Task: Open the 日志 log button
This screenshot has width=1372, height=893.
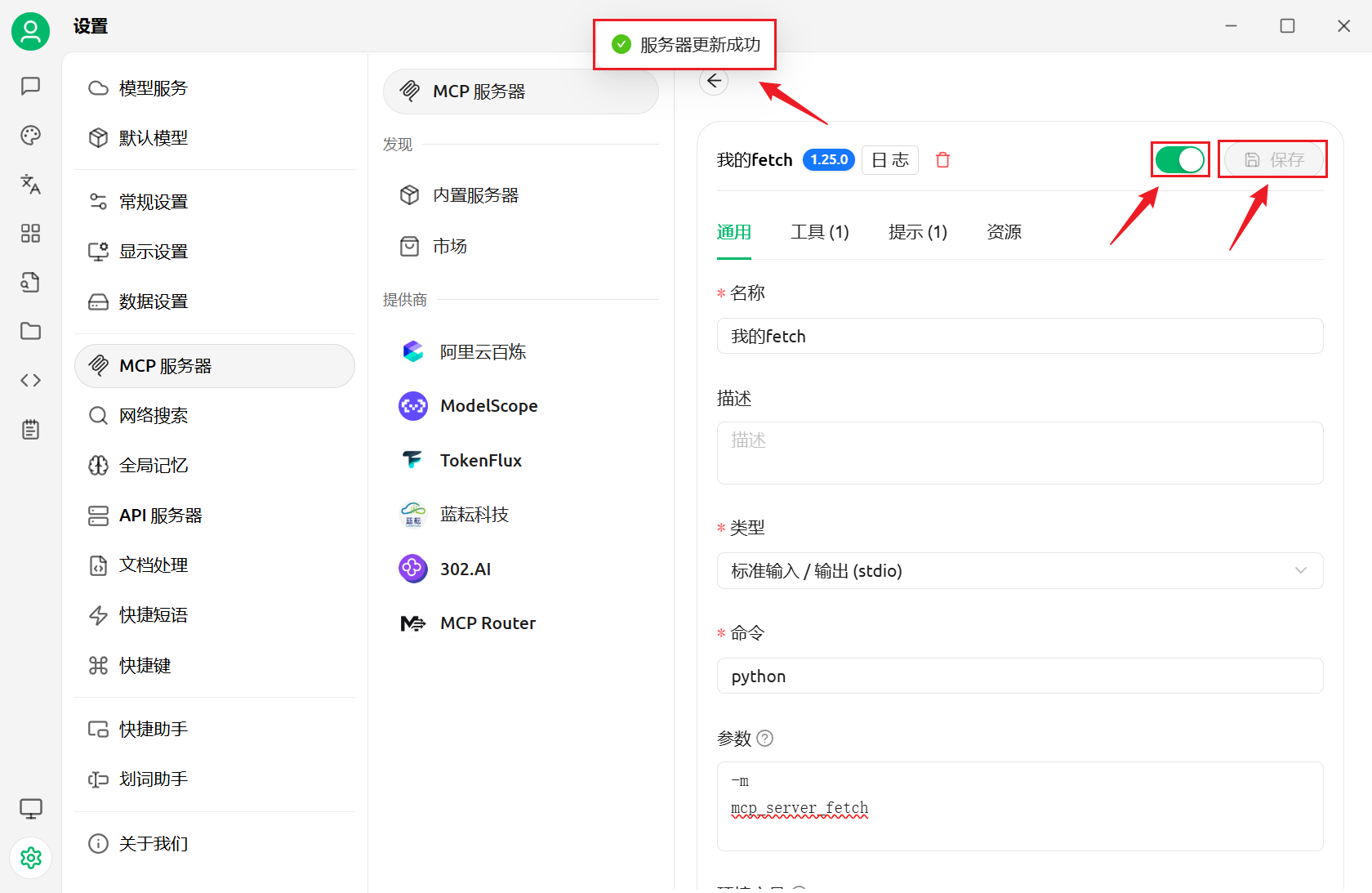Action: (x=890, y=160)
